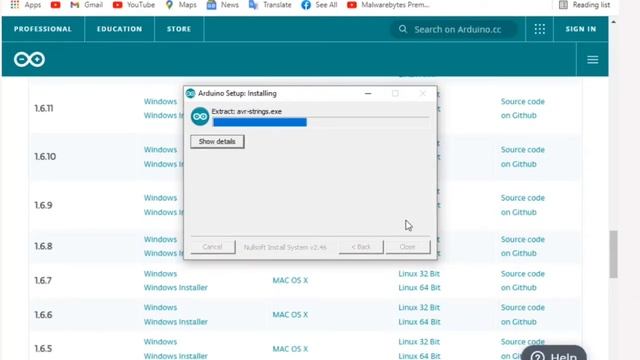Viewport: 640px width, 360px height.
Task: Open Source code link for 1.6.8
Action: click(523, 246)
